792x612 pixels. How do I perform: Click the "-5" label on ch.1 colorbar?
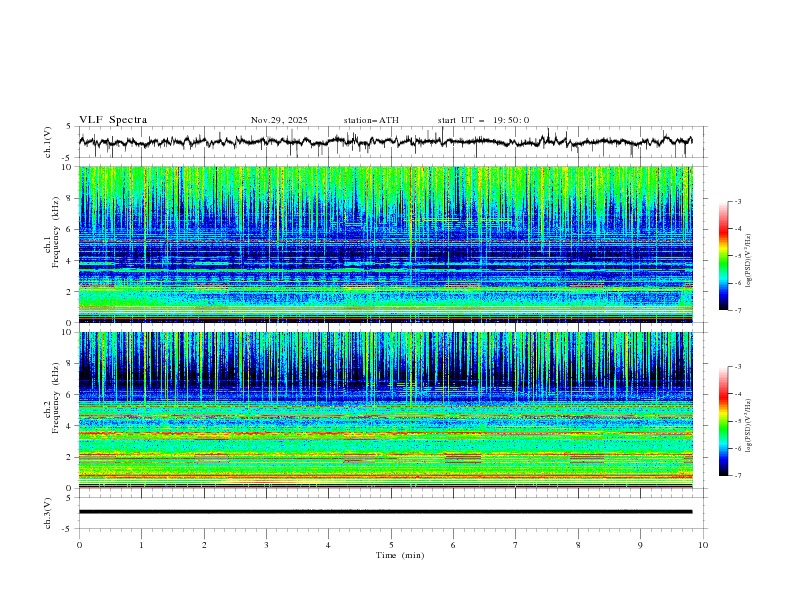(x=737, y=256)
